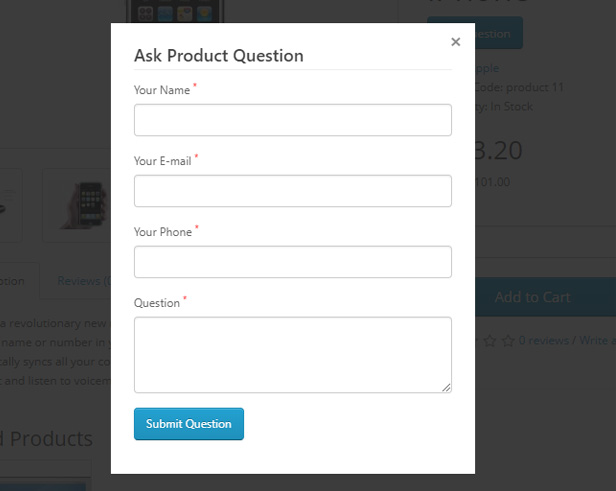
Task: Select the dimmed Add to Cart button
Action: pyautogui.click(x=545, y=297)
